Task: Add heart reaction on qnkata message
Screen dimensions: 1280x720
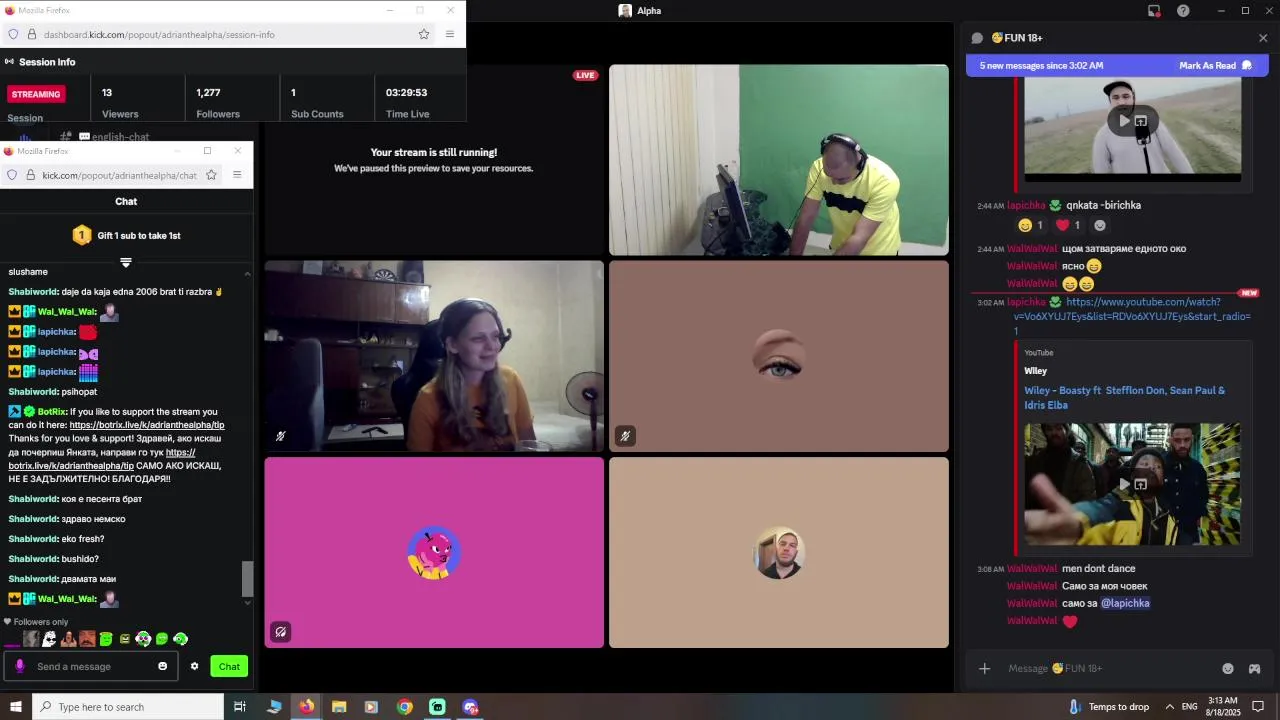Action: pos(1069,225)
